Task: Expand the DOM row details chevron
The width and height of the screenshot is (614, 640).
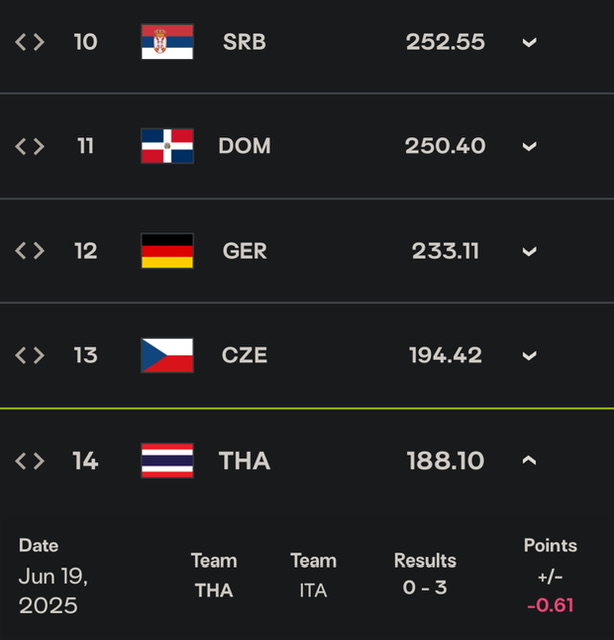Action: point(529,147)
